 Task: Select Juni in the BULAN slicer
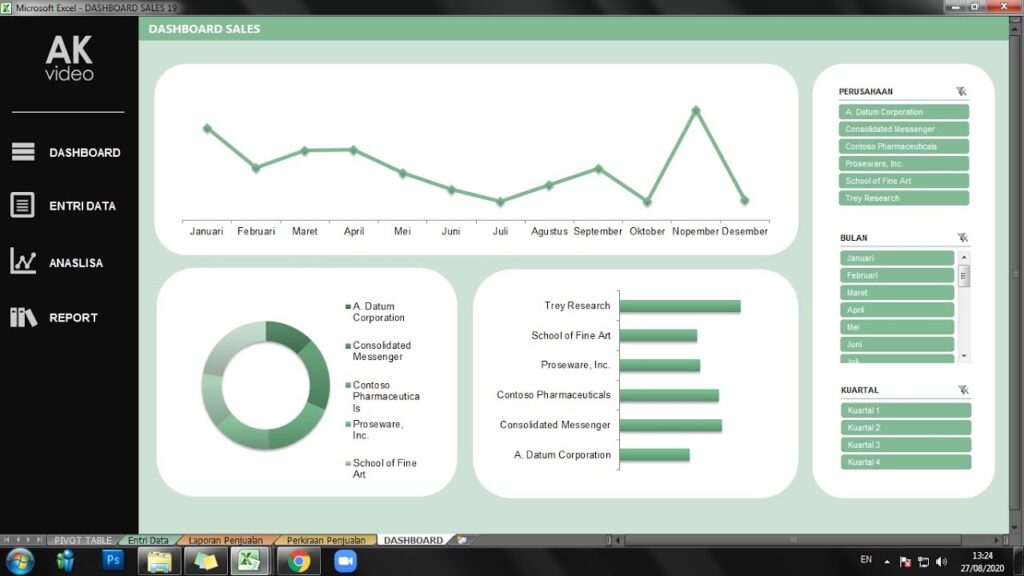897,344
